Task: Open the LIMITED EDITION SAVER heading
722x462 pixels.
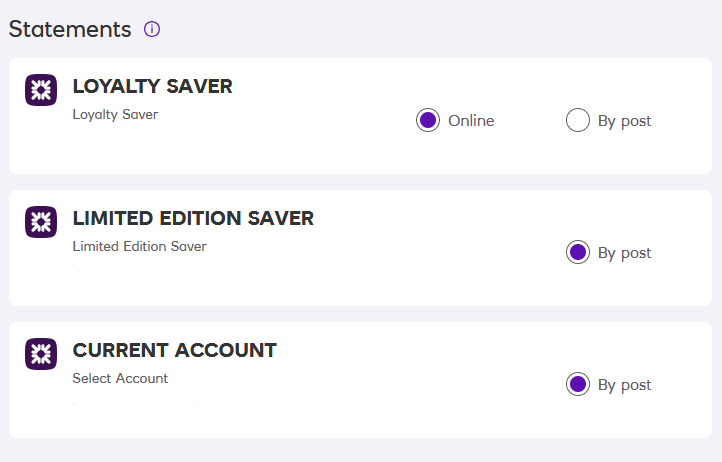Action: point(193,219)
